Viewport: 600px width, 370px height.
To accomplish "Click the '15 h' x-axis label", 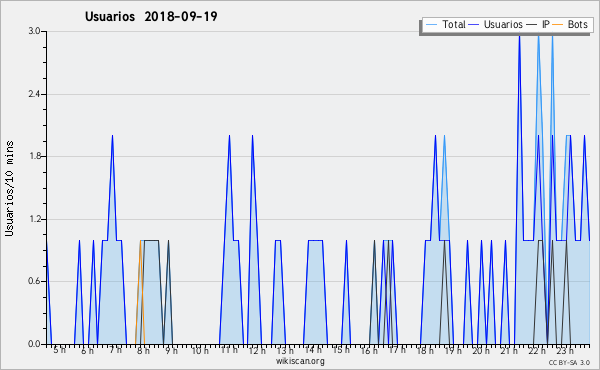I will (341, 350).
